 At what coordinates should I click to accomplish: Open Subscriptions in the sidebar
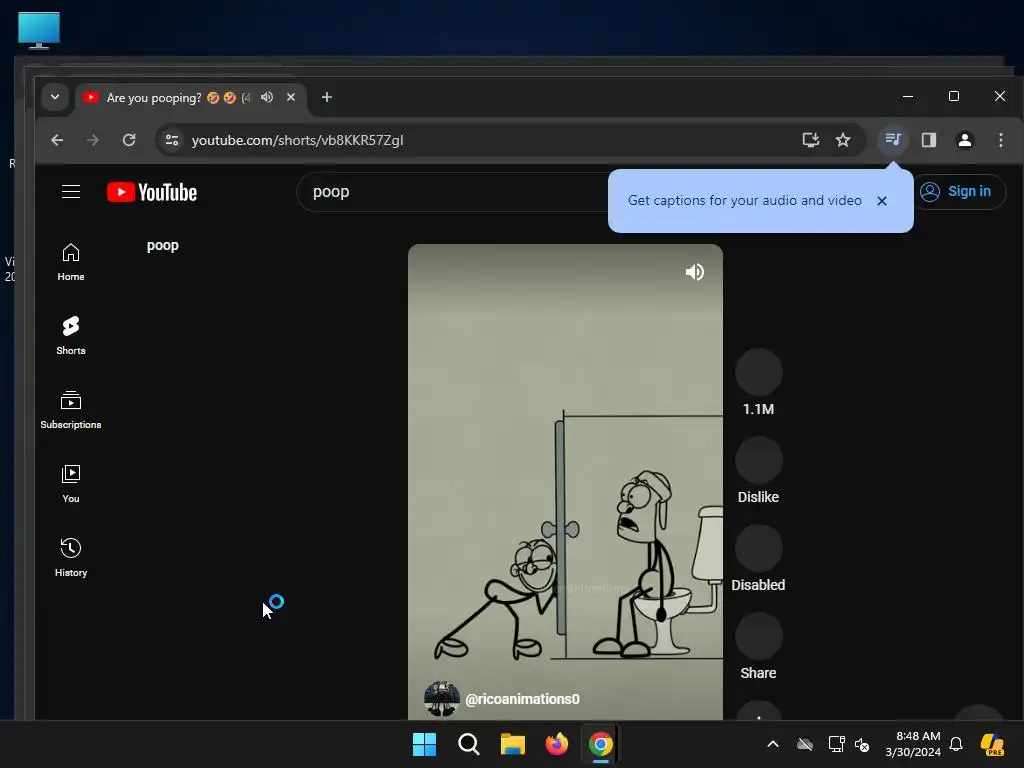(x=71, y=409)
